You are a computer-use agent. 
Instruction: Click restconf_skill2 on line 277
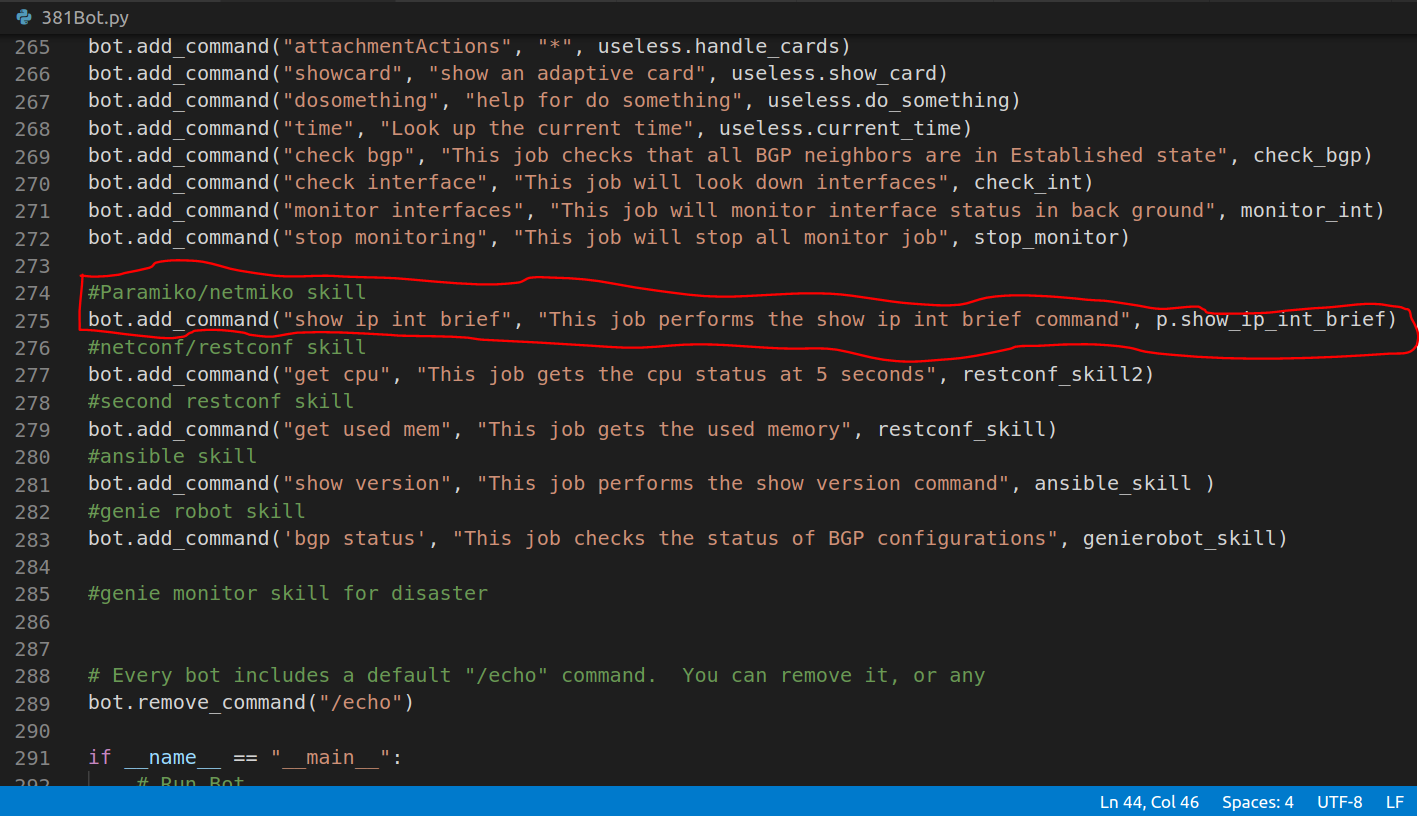pos(1052,374)
